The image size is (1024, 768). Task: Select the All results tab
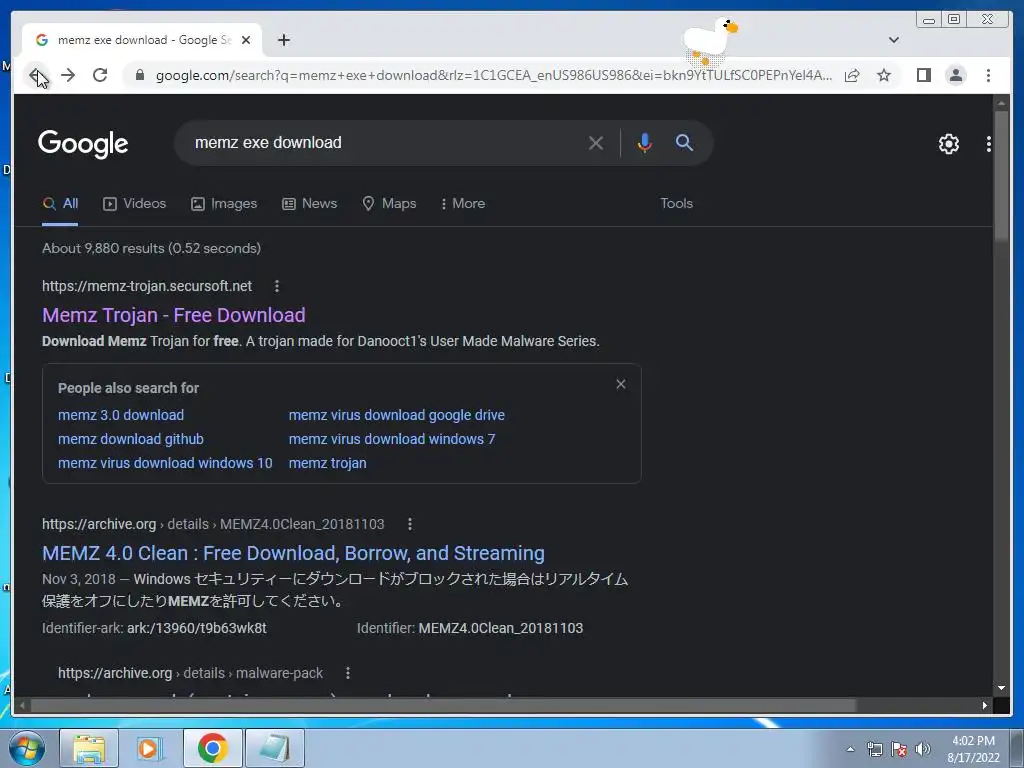tap(60, 204)
